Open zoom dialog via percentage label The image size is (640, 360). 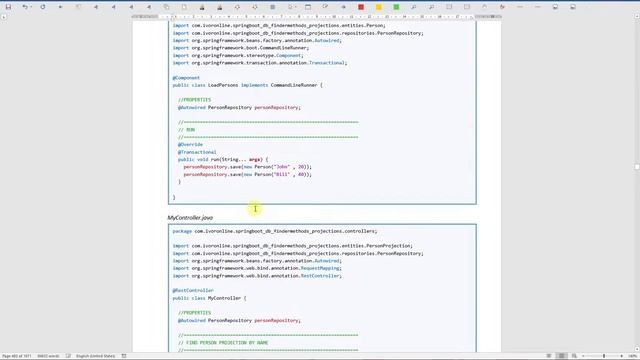(632, 356)
